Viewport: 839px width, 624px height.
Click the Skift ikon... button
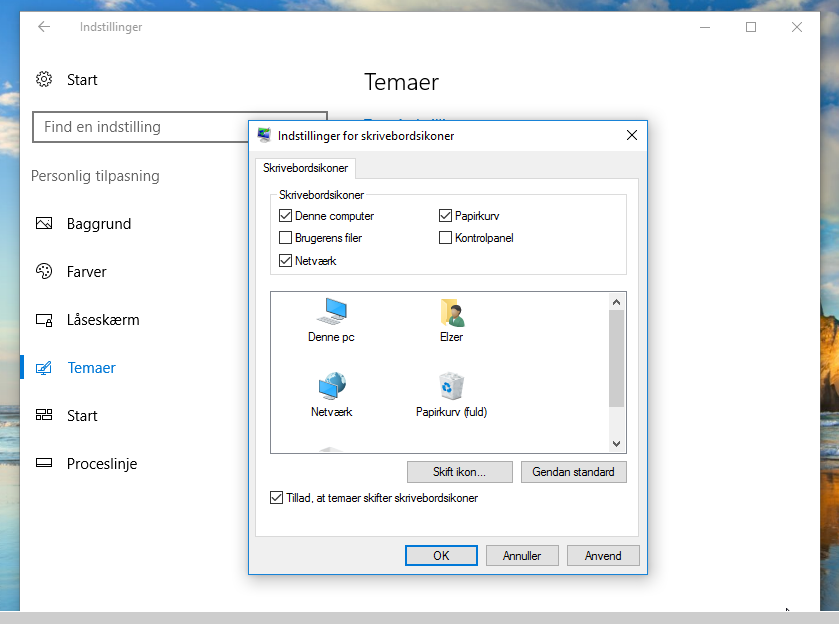coord(460,472)
